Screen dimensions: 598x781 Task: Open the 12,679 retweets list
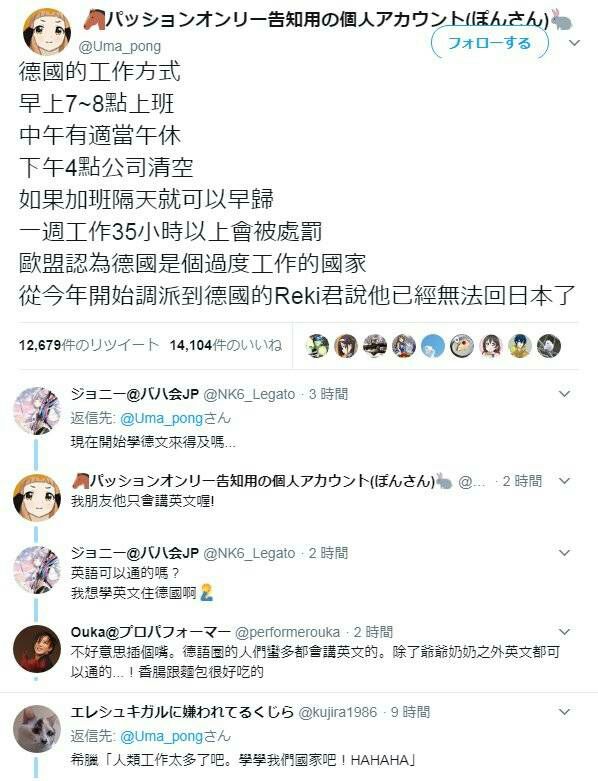click(x=89, y=345)
